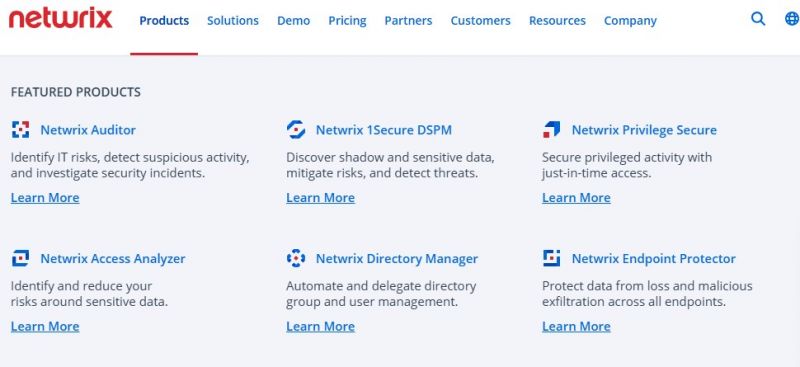800x367 pixels.
Task: Follow Learn More under Netwrix Directory Manager
Action: click(x=320, y=326)
